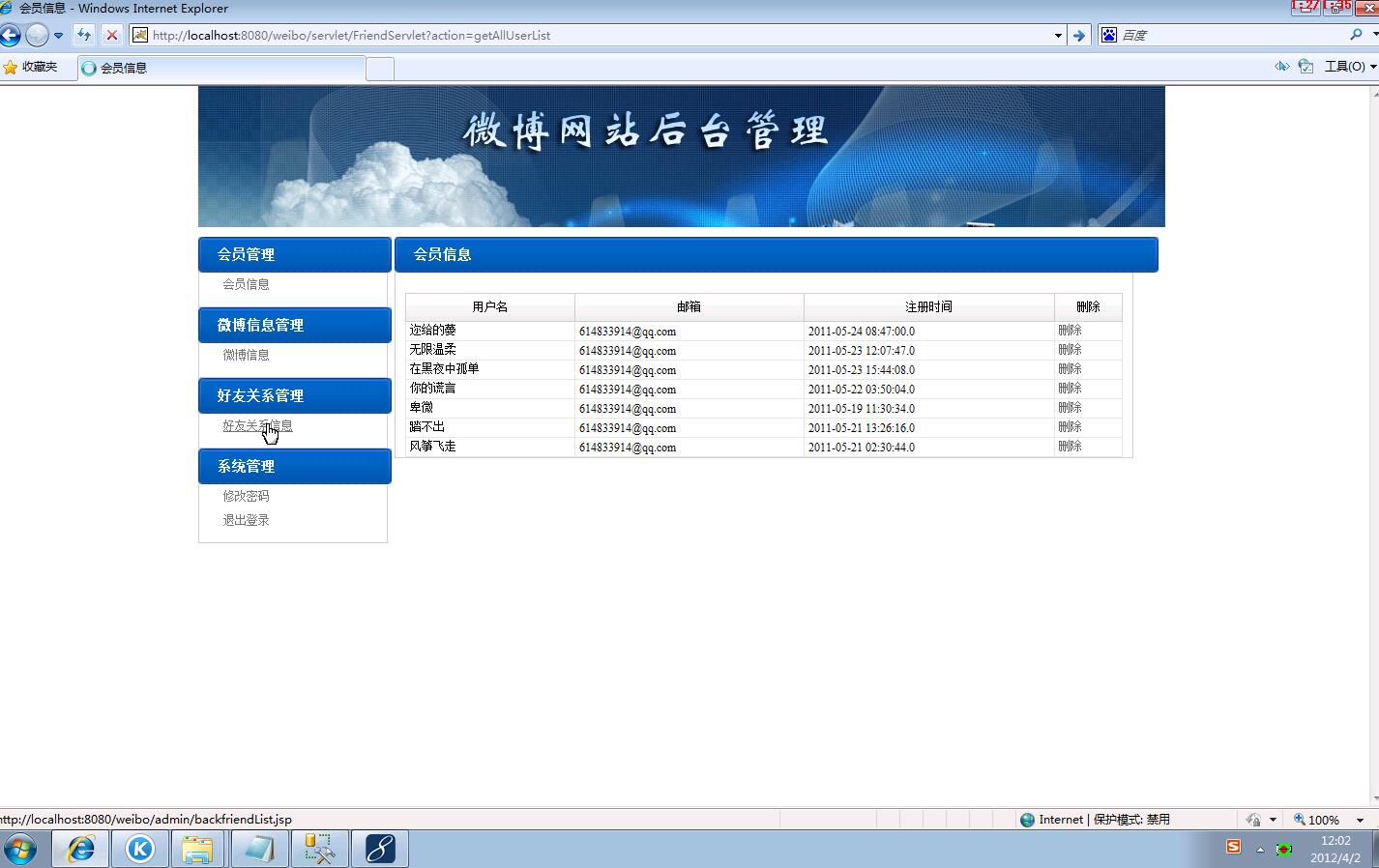Click the 注册时间 column header
This screenshot has height=868, width=1379.
(x=928, y=306)
